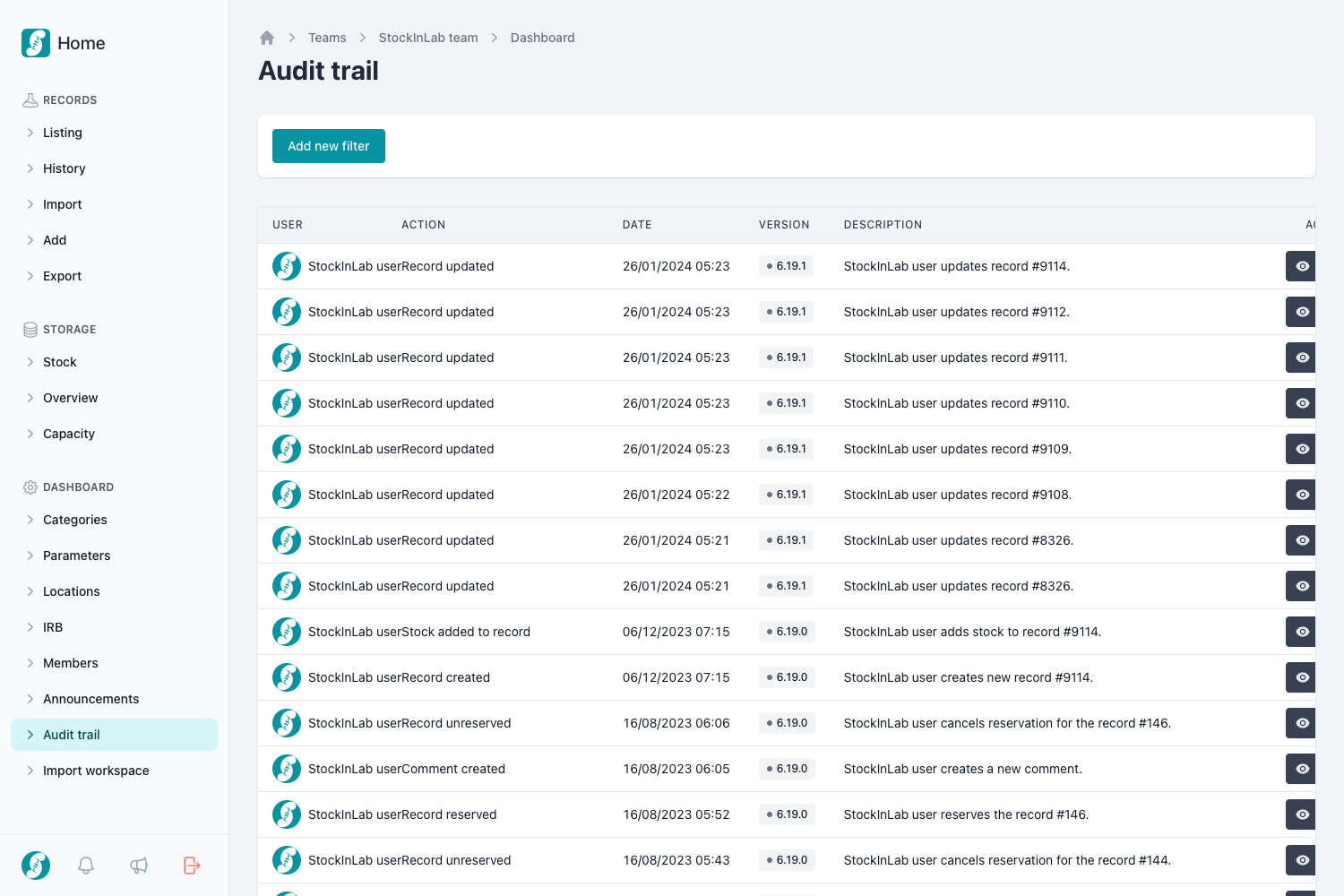Click user avatar in record #9112 row
The width and height of the screenshot is (1344, 896).
pyautogui.click(x=287, y=312)
